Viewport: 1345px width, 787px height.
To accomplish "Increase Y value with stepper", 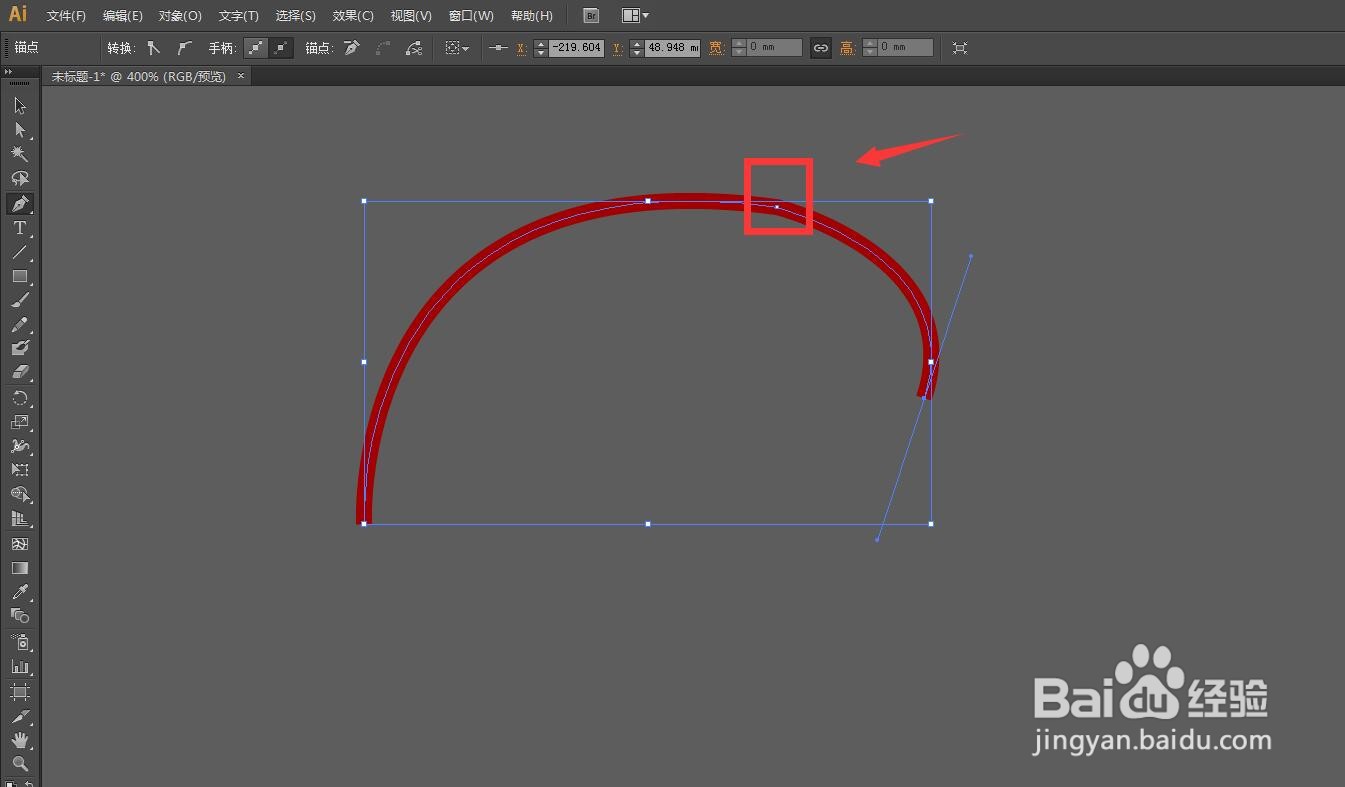I will [x=637, y=44].
